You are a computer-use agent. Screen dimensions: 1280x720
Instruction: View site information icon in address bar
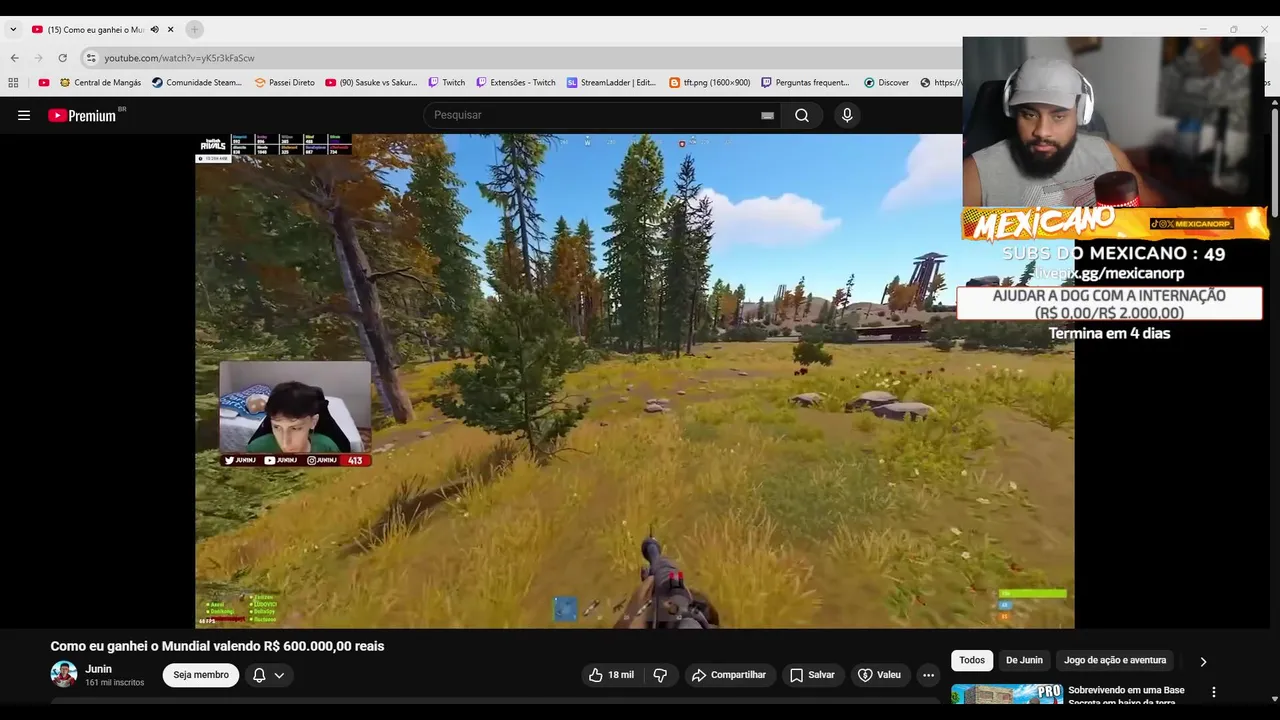pos(91,58)
